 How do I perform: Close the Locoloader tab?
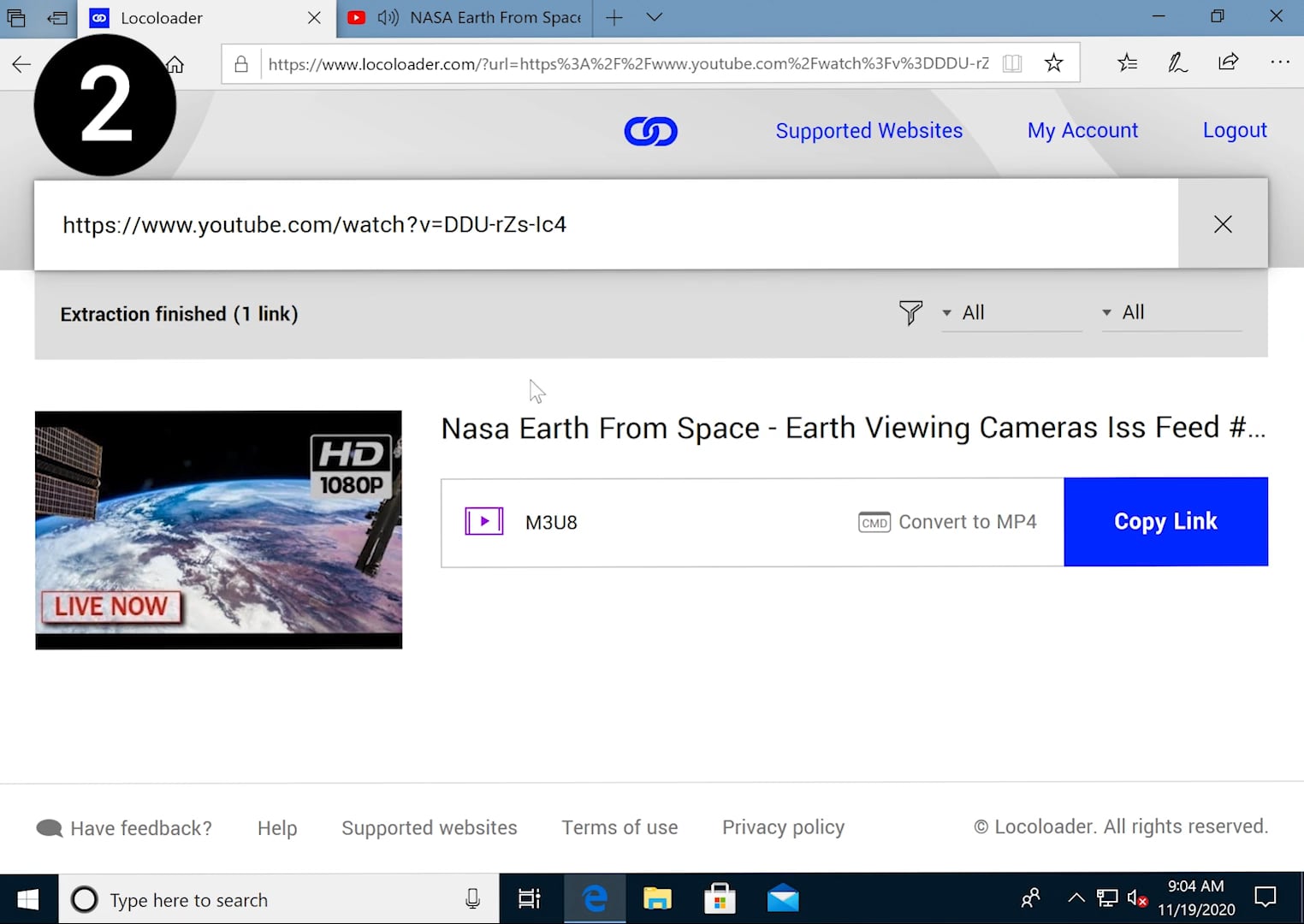click(x=314, y=18)
